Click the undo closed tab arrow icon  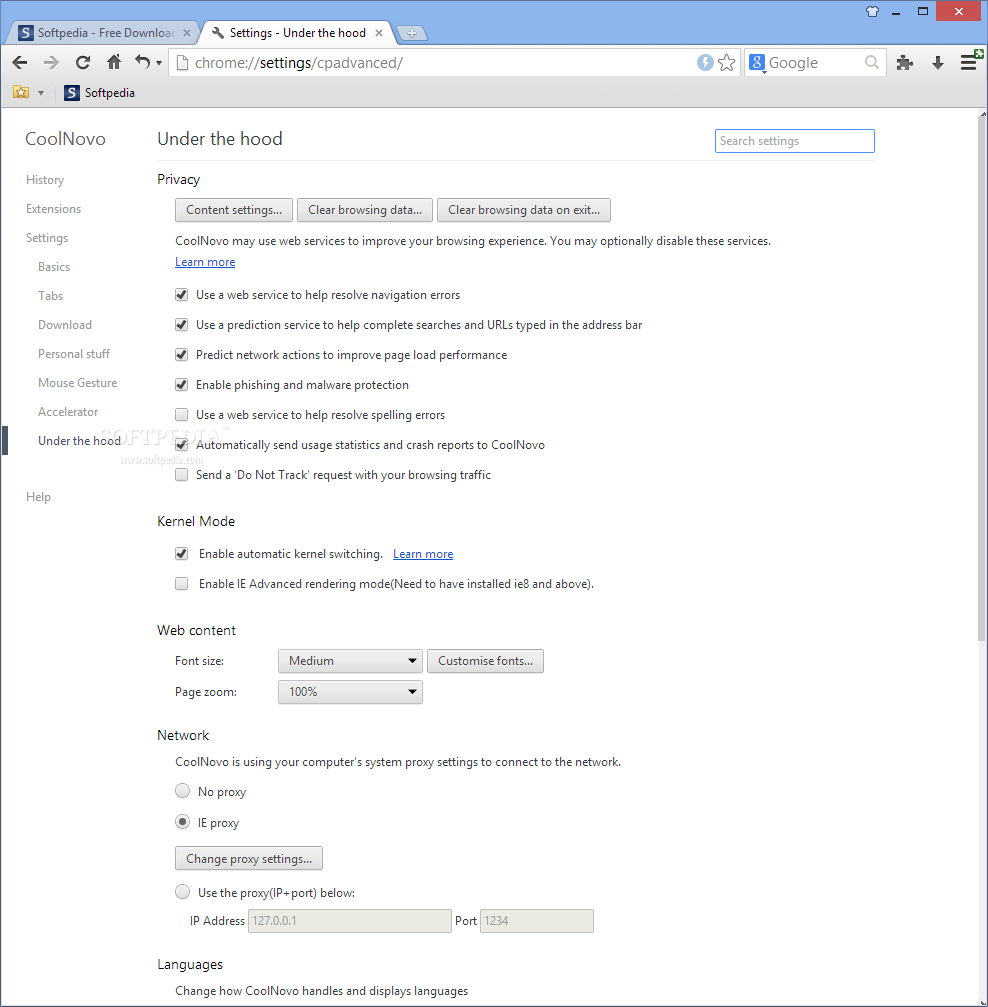tap(142, 62)
